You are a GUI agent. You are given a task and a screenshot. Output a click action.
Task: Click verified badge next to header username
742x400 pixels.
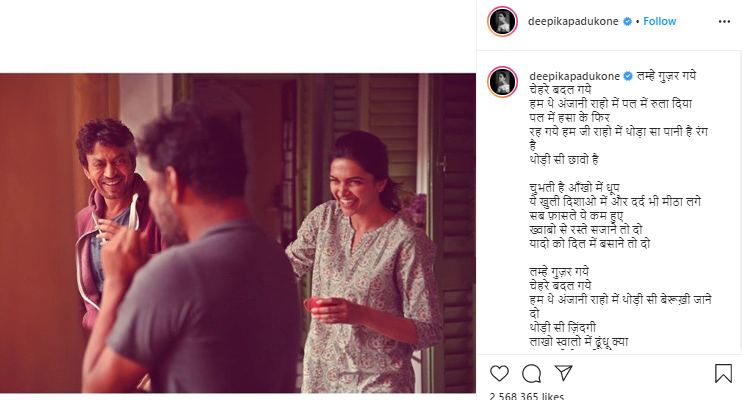[x=627, y=21]
